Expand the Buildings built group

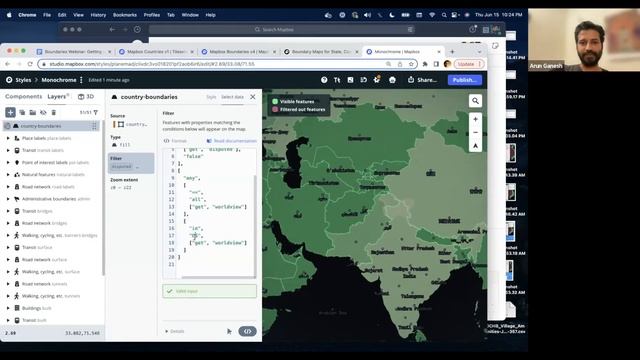(x=8, y=308)
